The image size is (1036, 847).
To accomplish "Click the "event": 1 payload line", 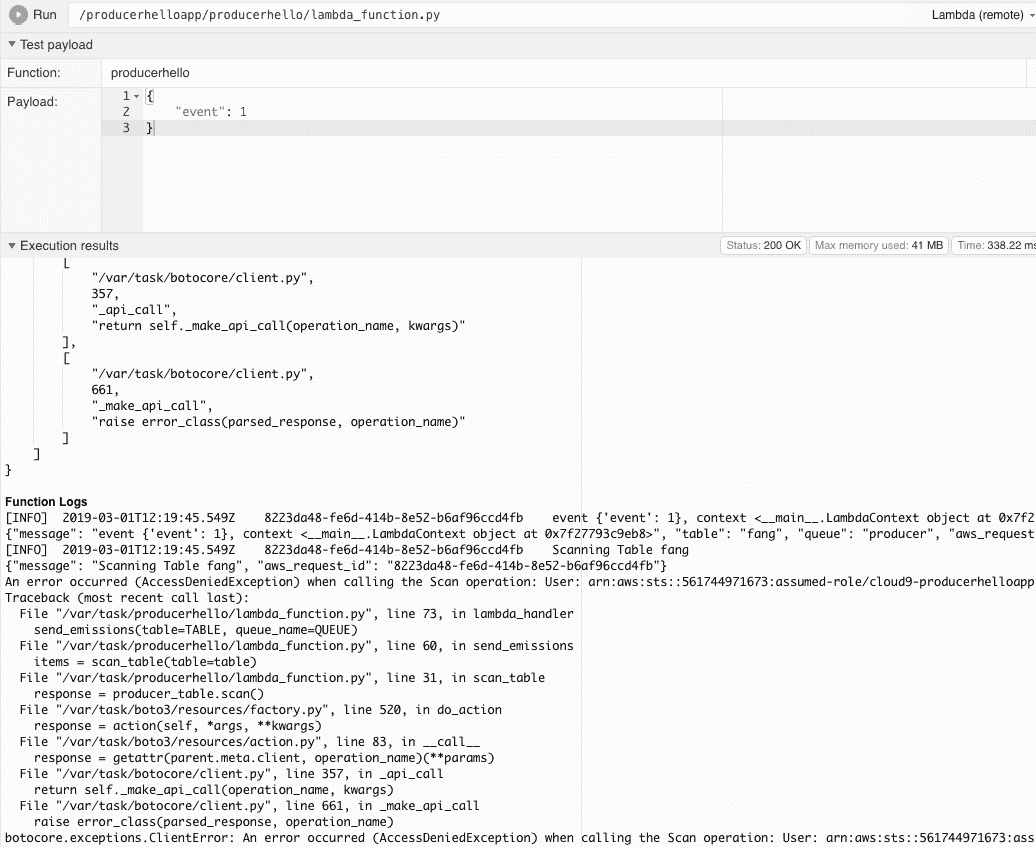I will 211,112.
